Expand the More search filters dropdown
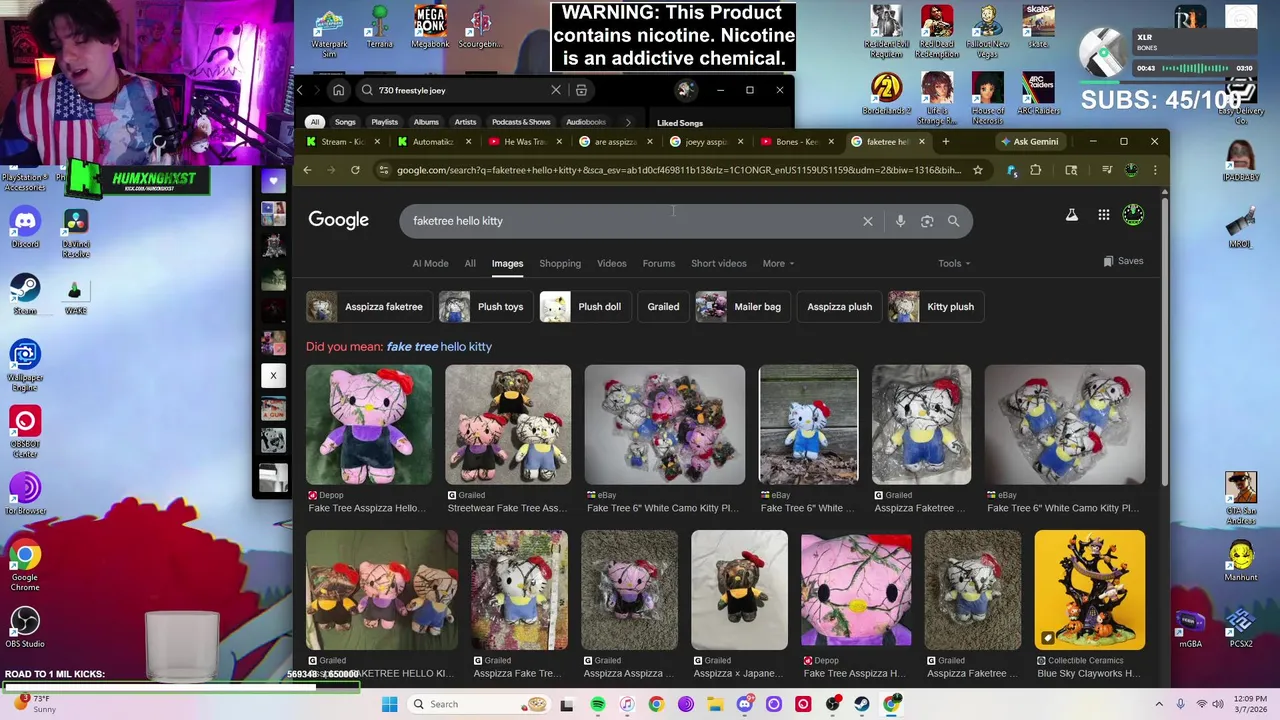 [x=778, y=264]
